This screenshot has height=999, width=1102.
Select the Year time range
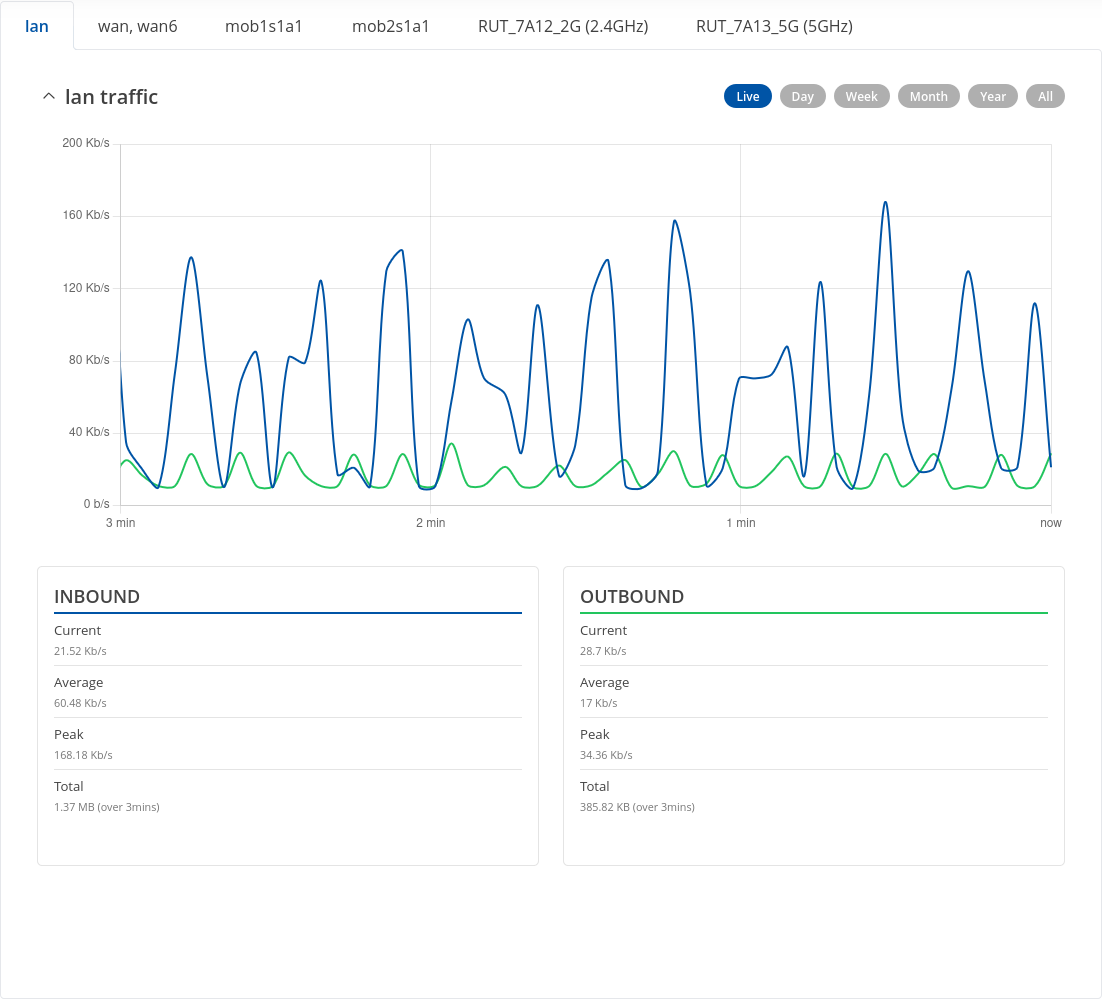(992, 96)
